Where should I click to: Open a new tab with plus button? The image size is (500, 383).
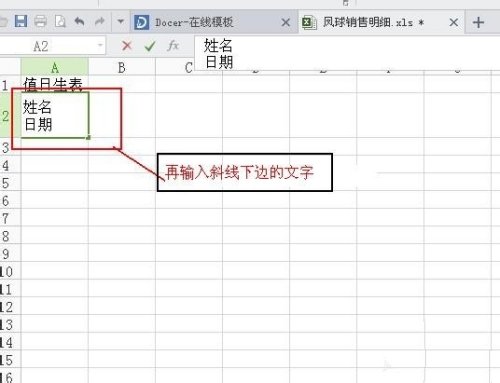point(478,23)
